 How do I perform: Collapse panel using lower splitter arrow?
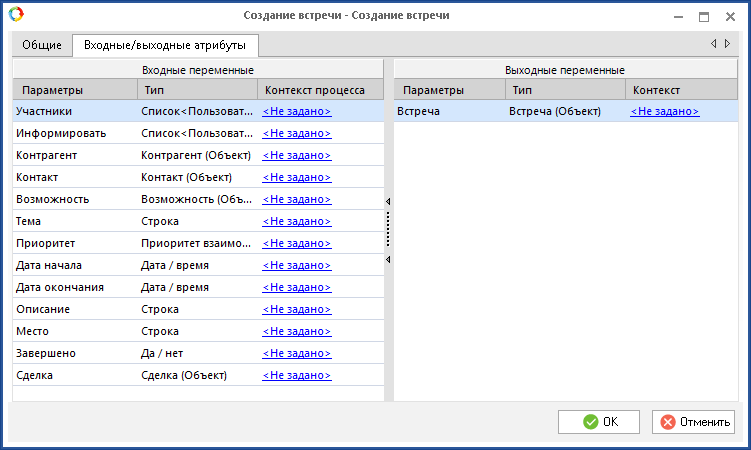pyautogui.click(x=388, y=260)
